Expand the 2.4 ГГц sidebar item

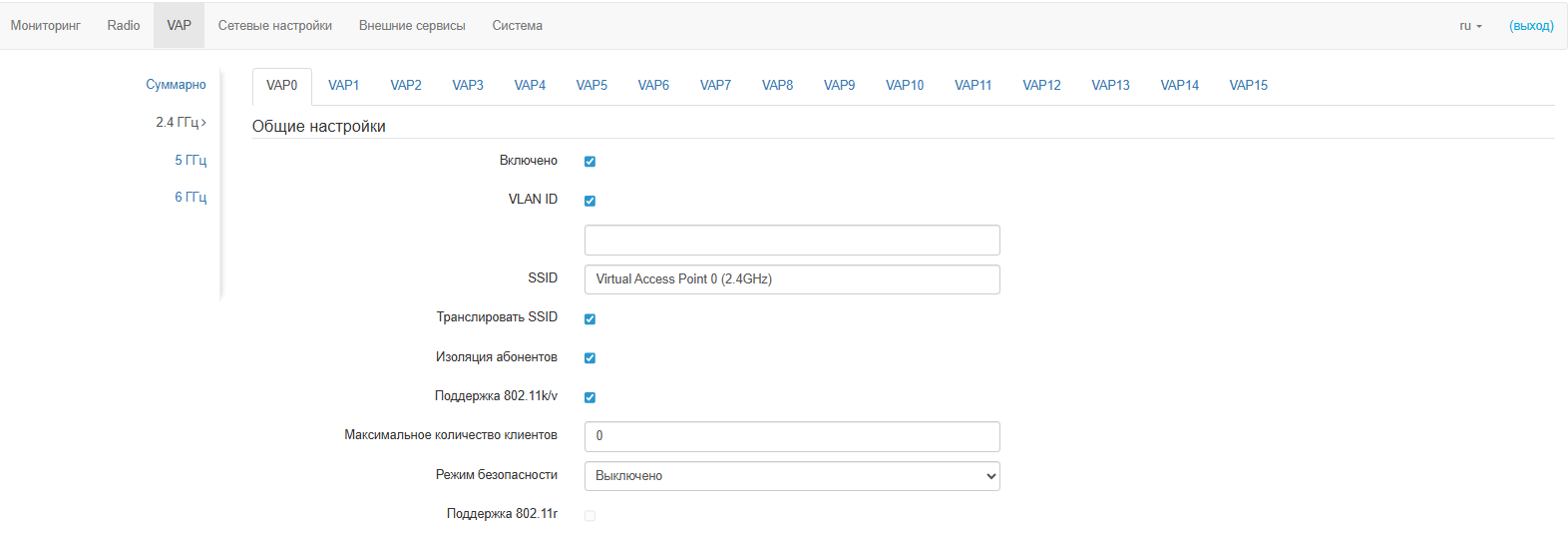pos(181,122)
